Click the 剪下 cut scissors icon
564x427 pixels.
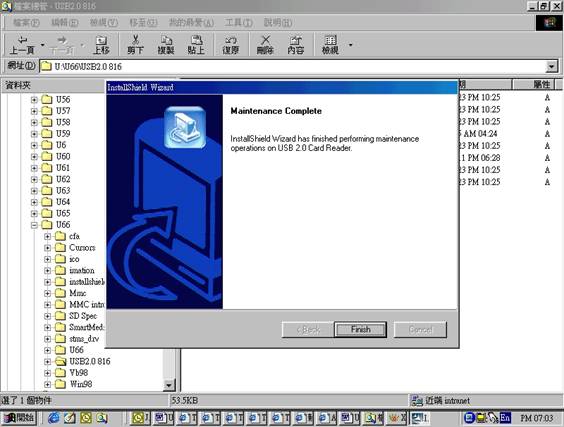(x=135, y=45)
